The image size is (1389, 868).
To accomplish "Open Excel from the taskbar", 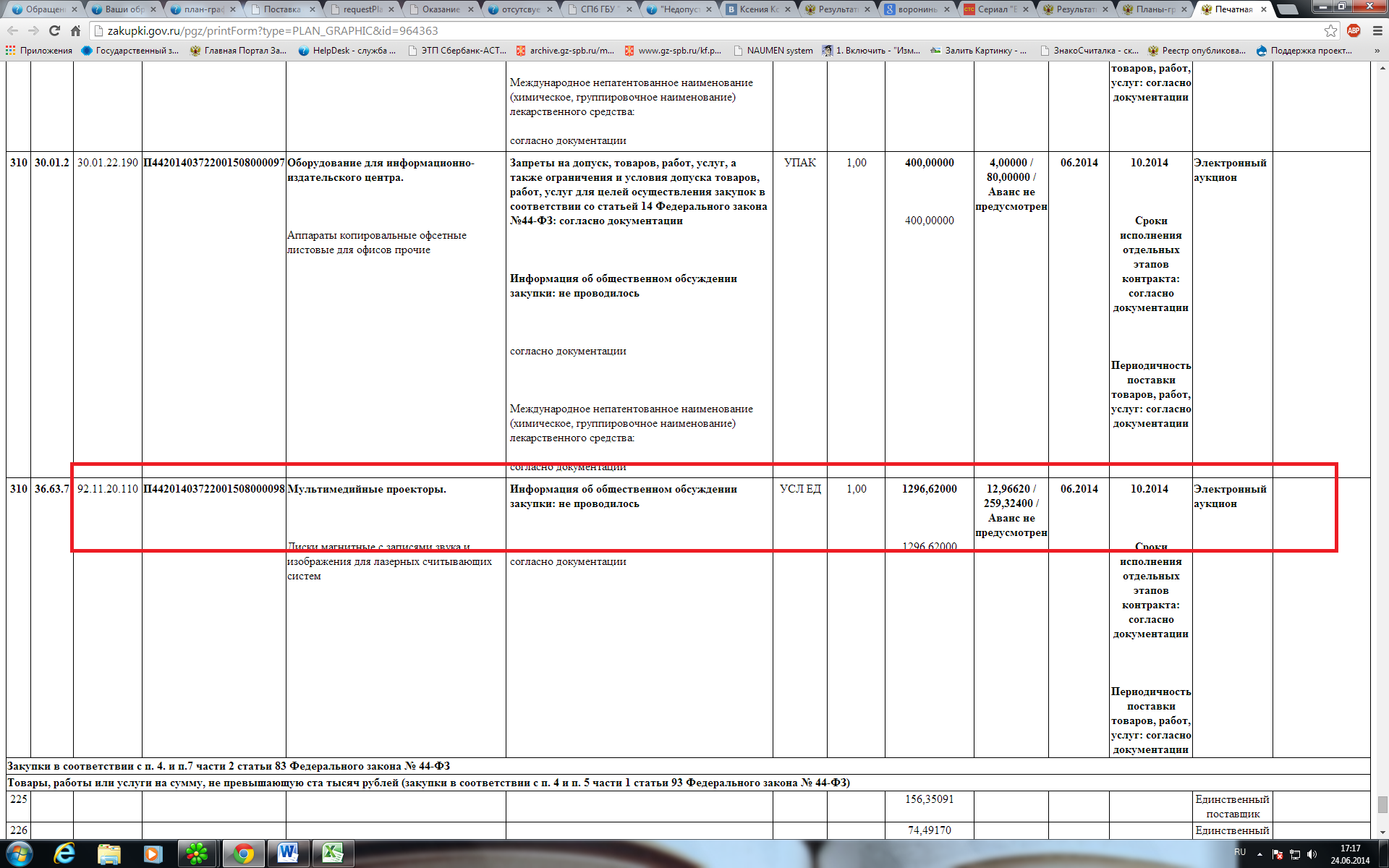I will [332, 854].
